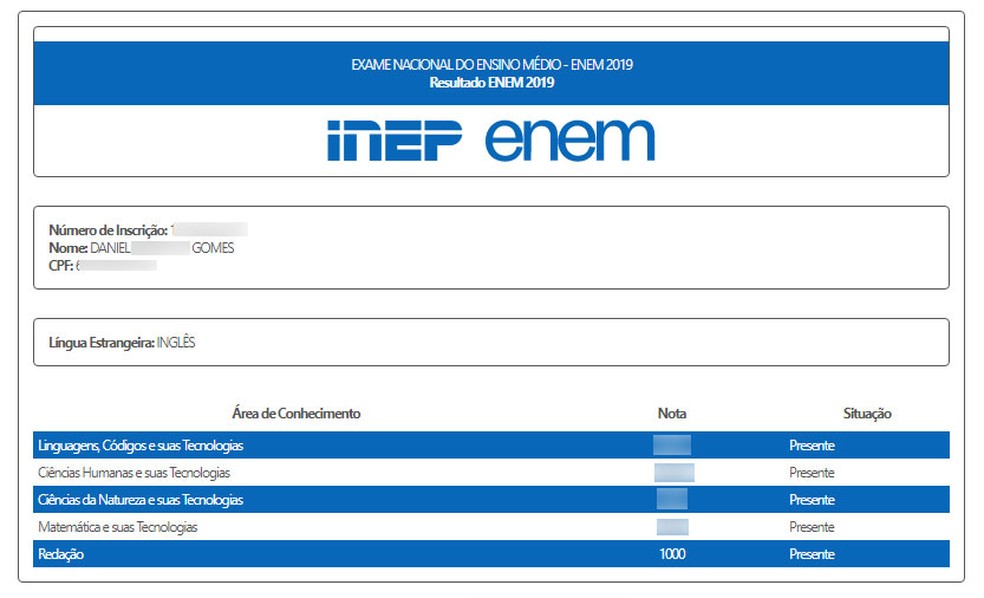Click the blurred score in Ciências Humanas row

pos(674,473)
